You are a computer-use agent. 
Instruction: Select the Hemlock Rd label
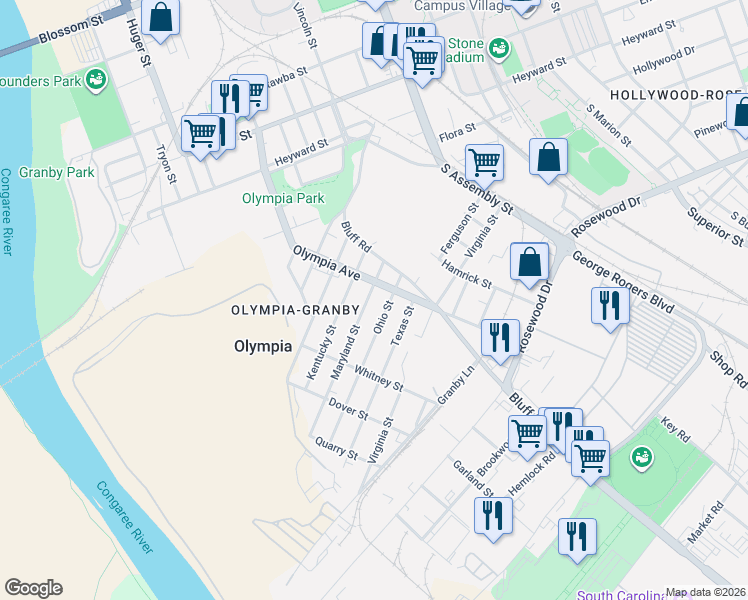click(x=532, y=473)
